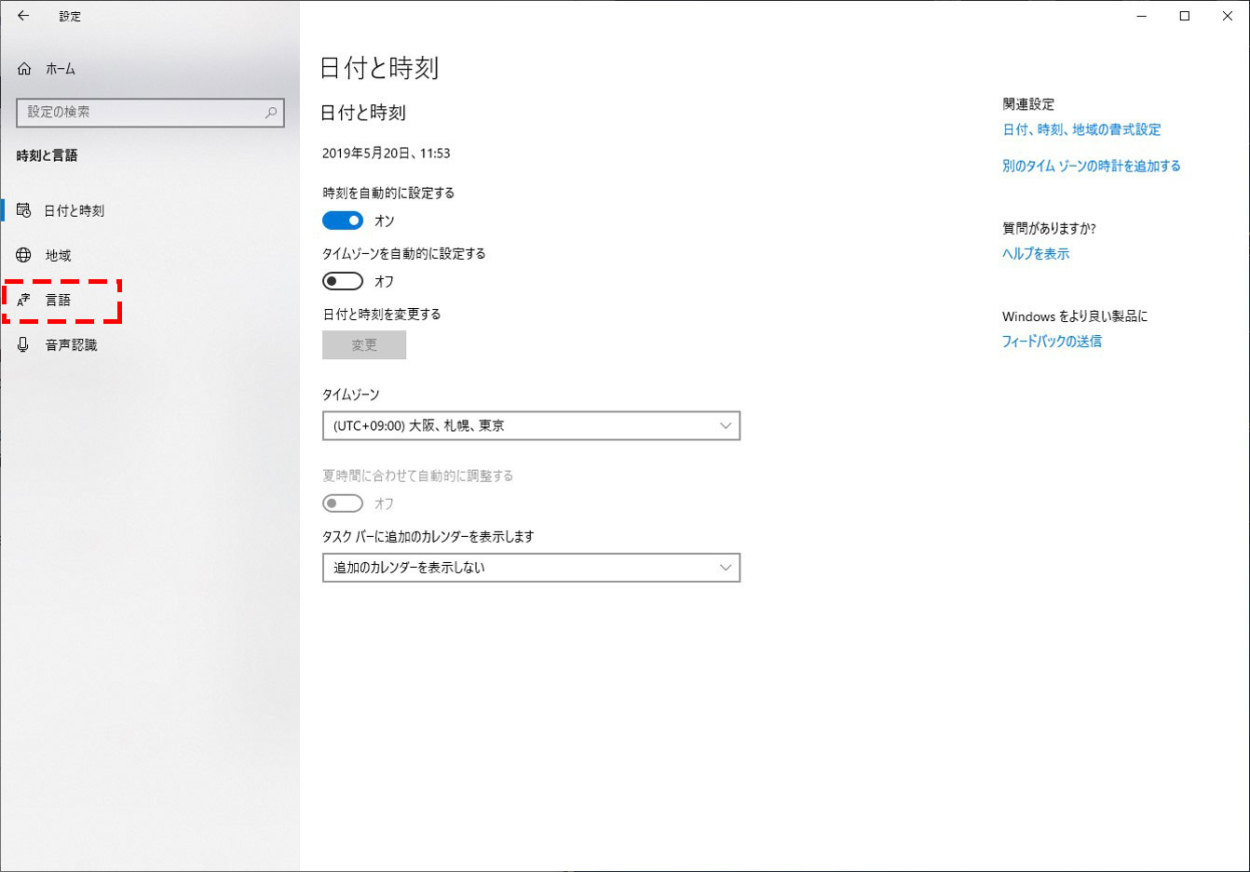1250x872 pixels.
Task: Maximize the Settings window
Action: pos(1184,16)
